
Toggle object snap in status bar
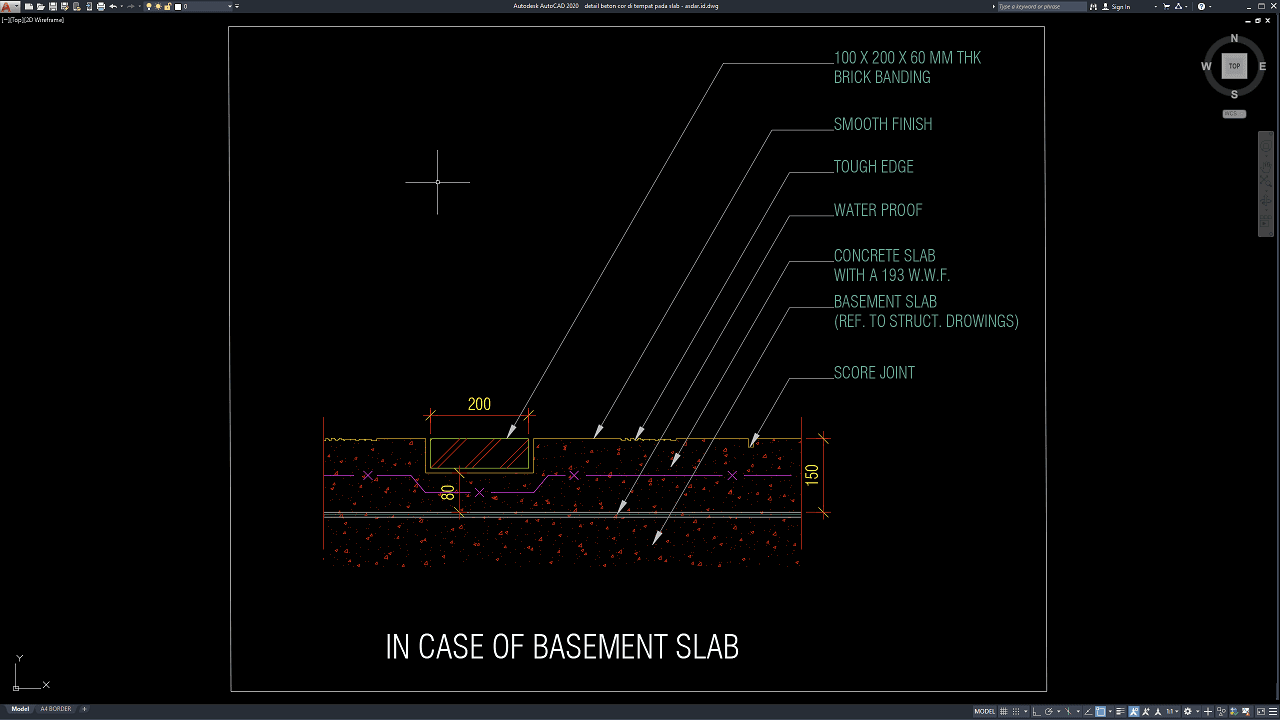pos(1100,711)
